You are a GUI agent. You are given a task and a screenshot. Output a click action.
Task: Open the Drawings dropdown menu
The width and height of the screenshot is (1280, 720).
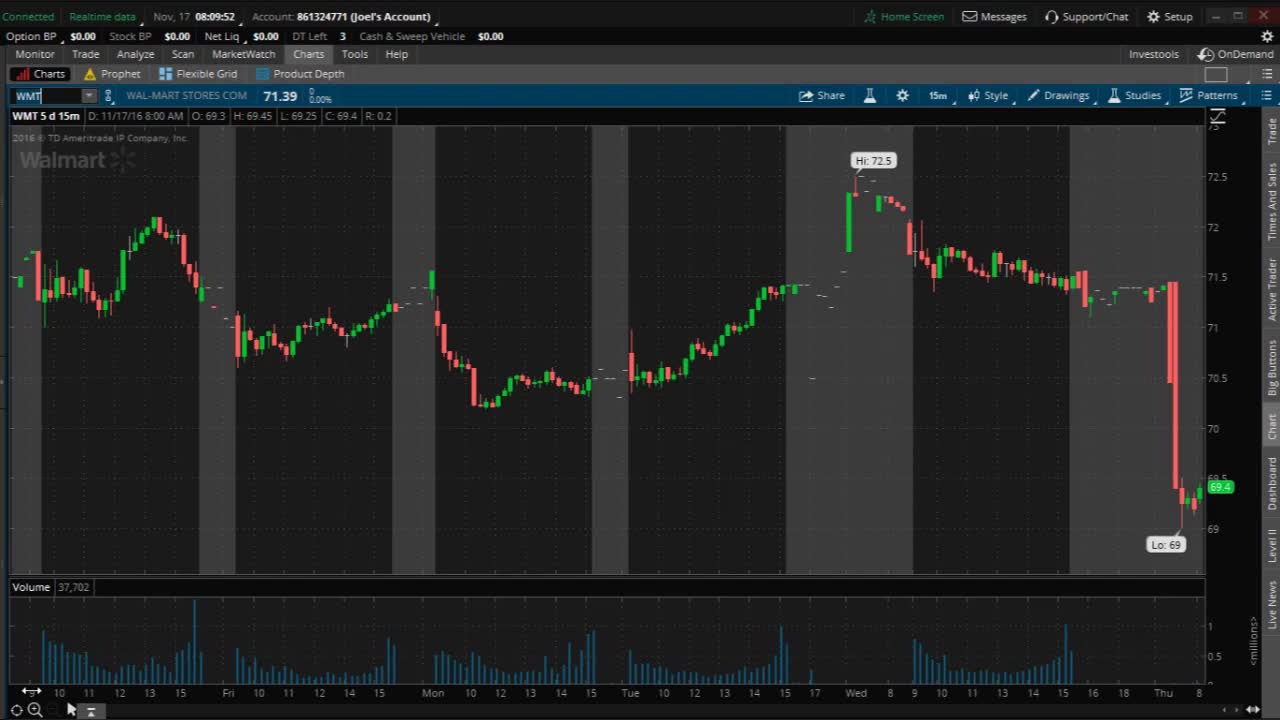click(1059, 96)
